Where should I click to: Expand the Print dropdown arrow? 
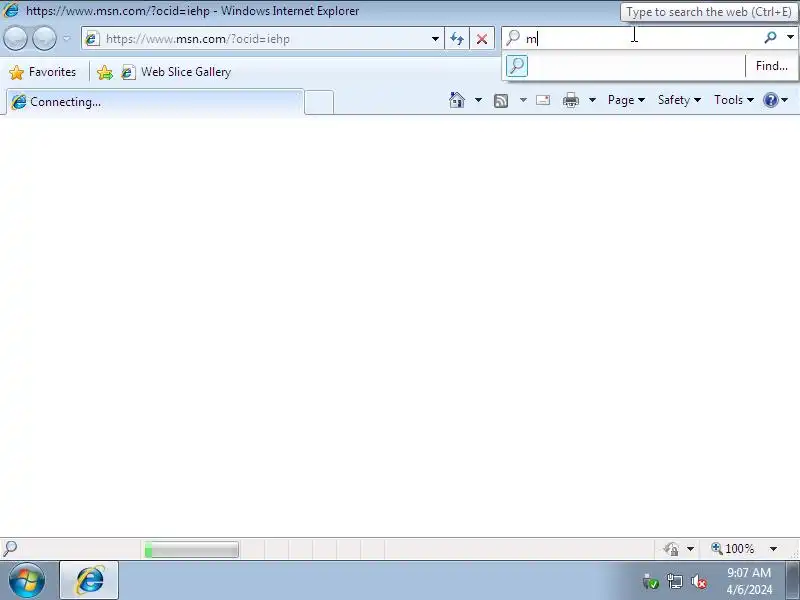(x=592, y=100)
